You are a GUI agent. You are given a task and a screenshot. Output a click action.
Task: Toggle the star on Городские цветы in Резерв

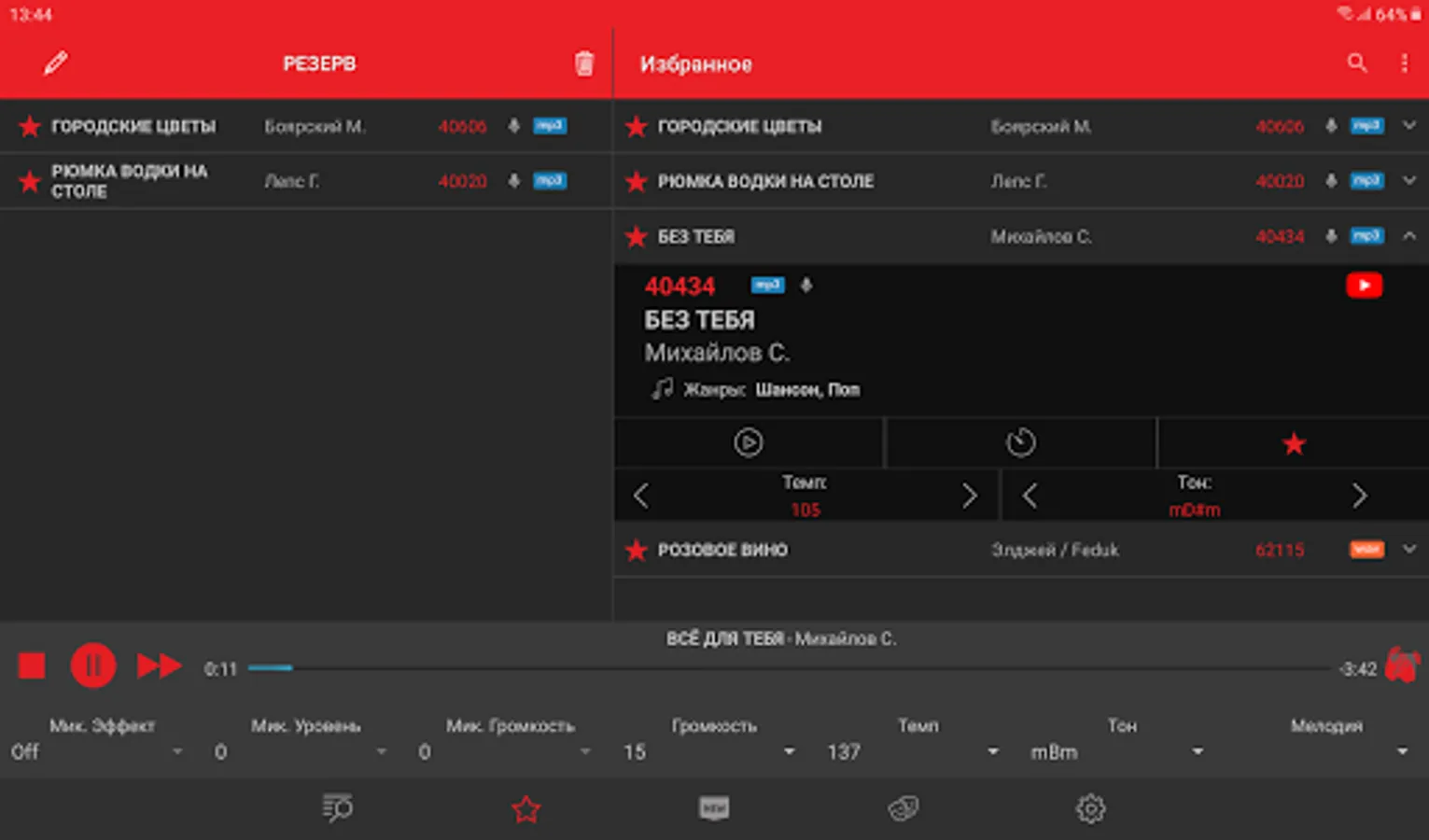click(x=30, y=126)
